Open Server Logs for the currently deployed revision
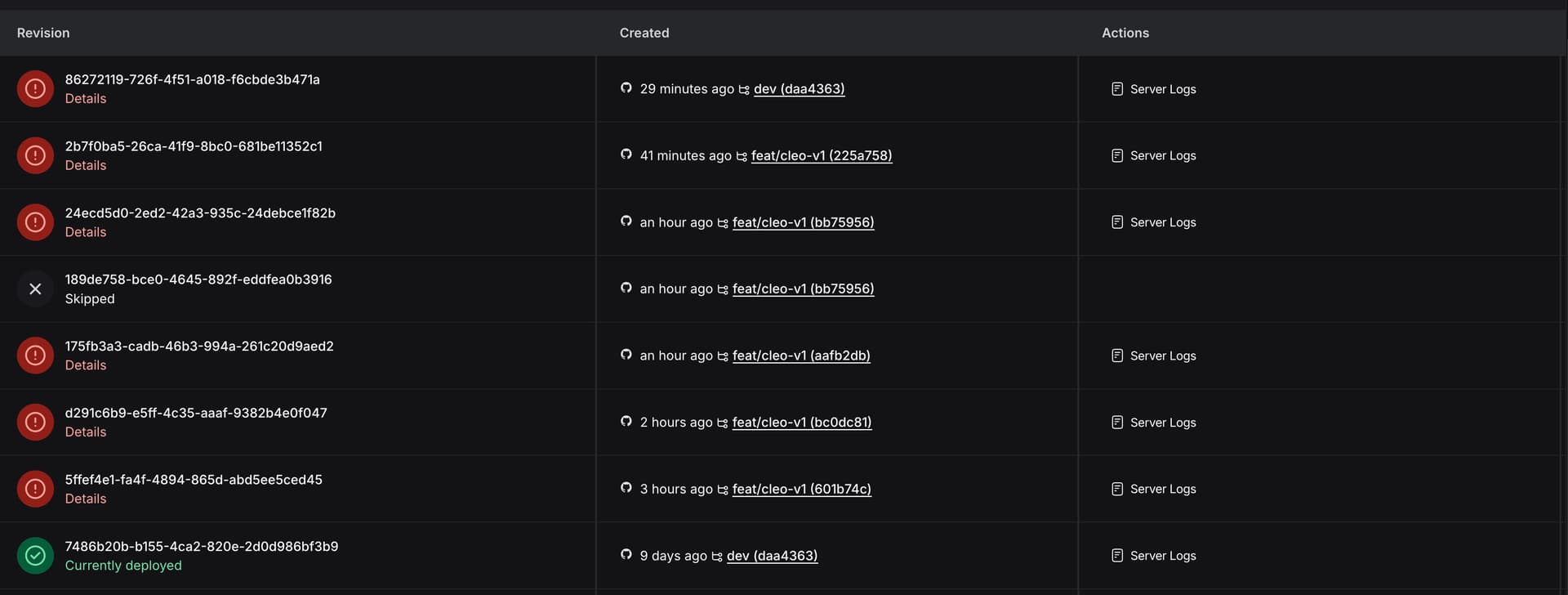The image size is (1568, 595). [1154, 556]
